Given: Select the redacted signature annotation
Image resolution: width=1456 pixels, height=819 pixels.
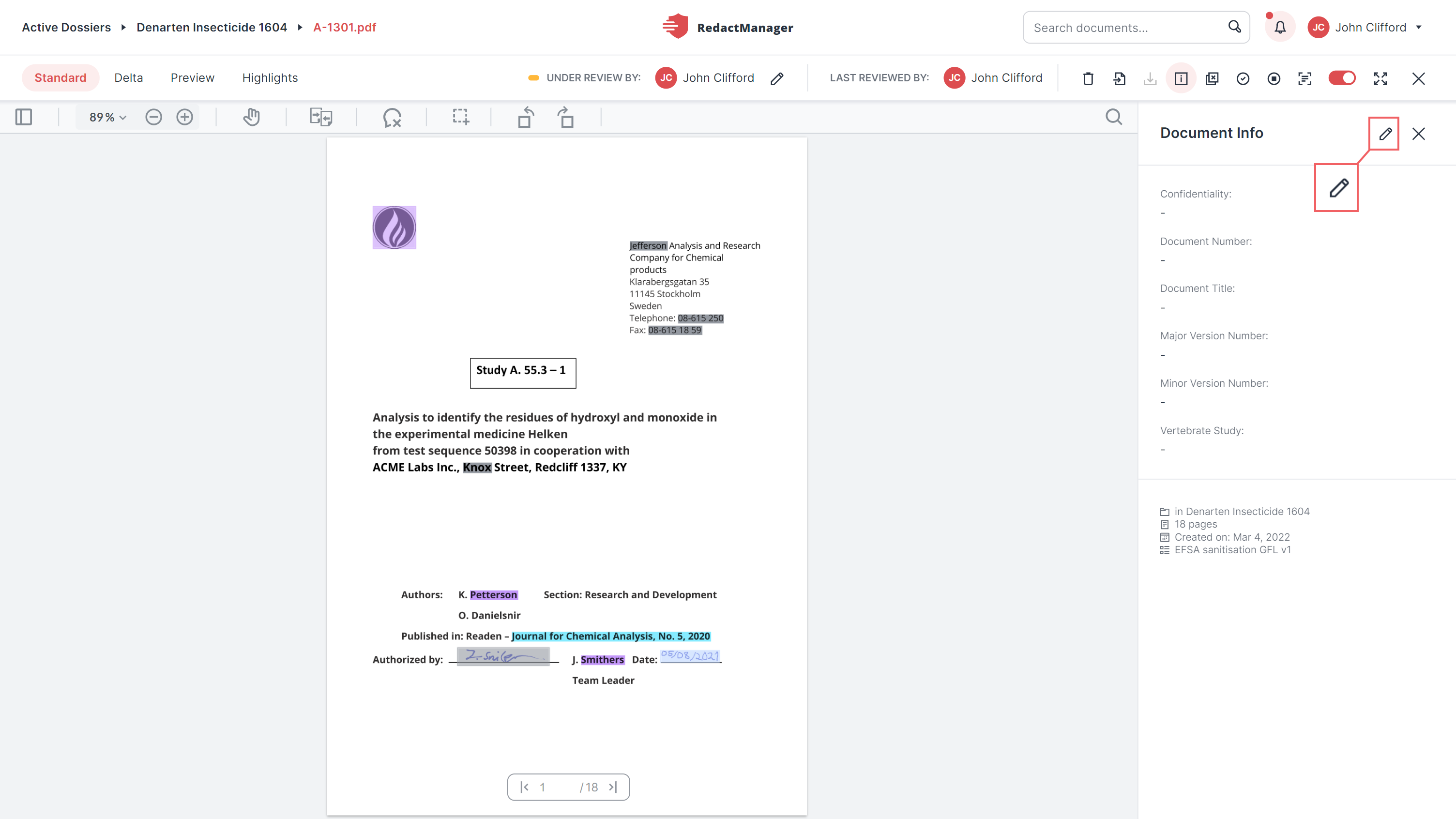Looking at the screenshot, I should coord(503,656).
